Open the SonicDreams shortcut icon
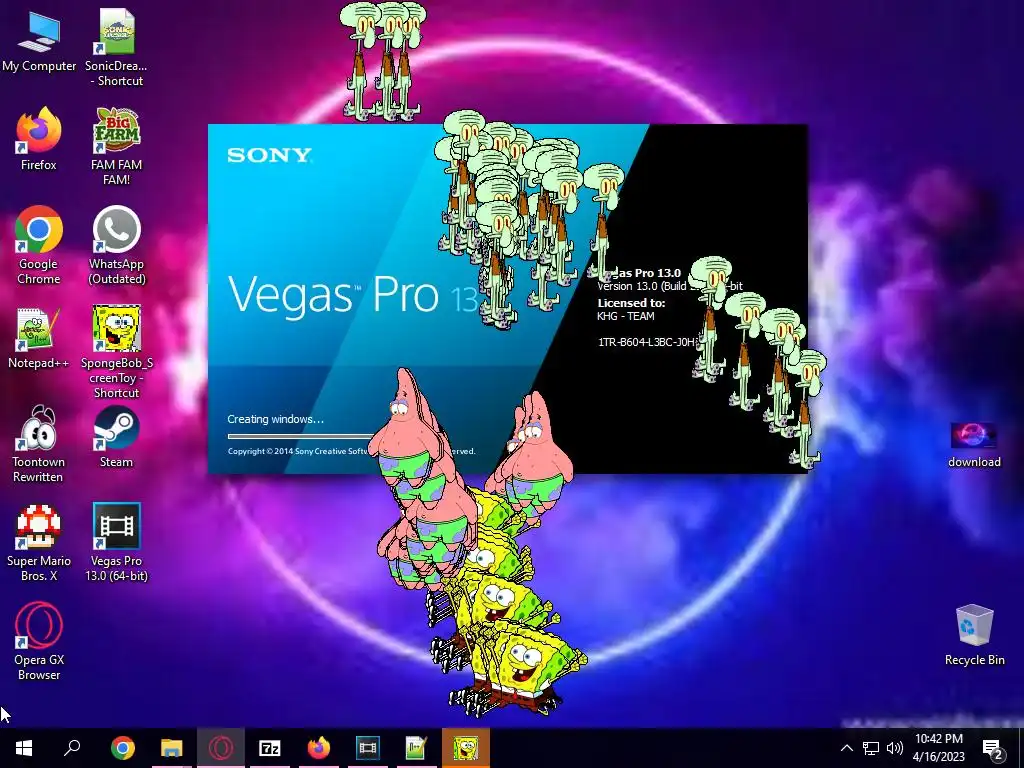The height and width of the screenshot is (768, 1024). (x=116, y=49)
